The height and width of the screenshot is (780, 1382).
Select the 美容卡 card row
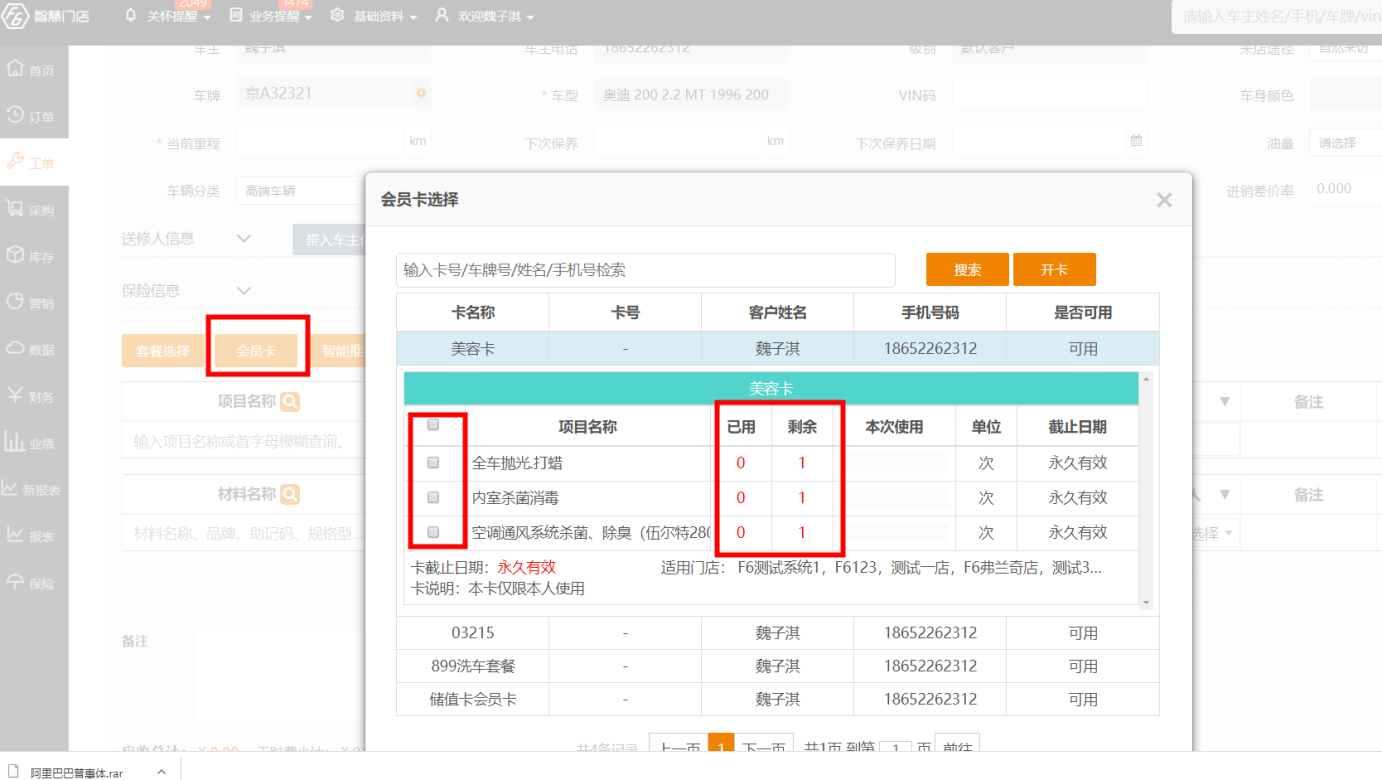[x=778, y=349]
